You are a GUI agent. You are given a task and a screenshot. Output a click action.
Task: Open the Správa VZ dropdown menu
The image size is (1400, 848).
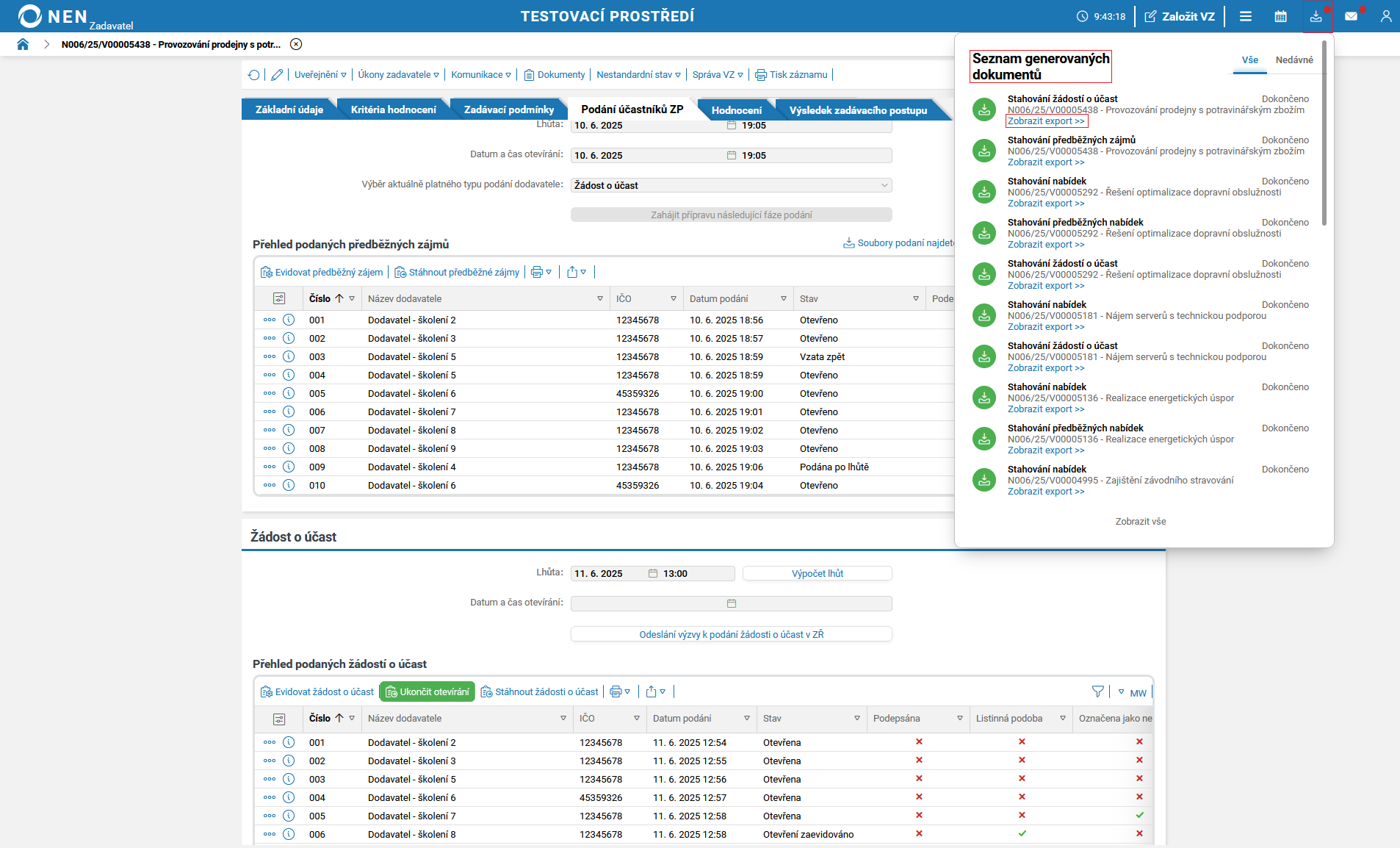tap(718, 75)
